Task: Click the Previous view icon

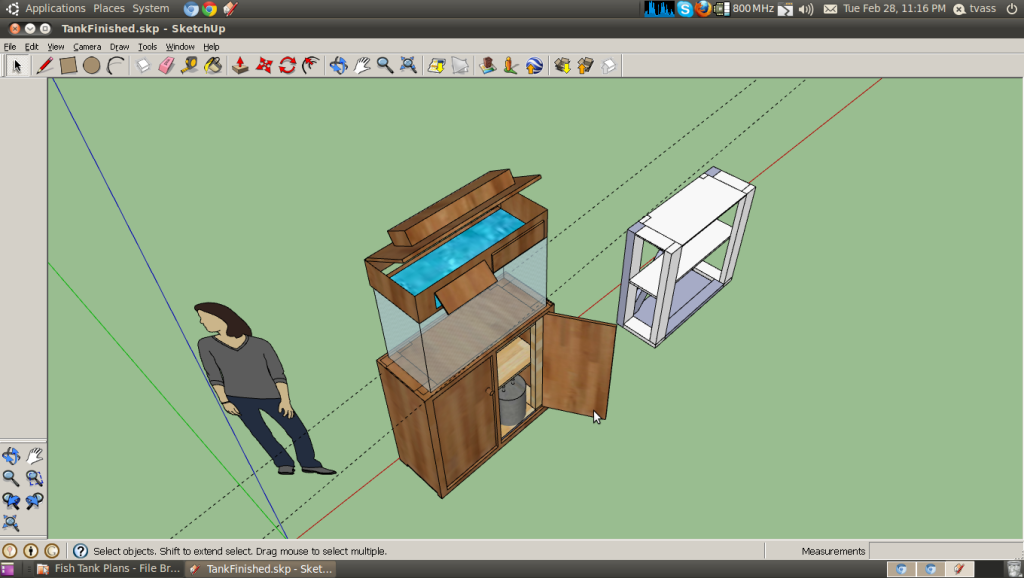Action: tap(11, 500)
